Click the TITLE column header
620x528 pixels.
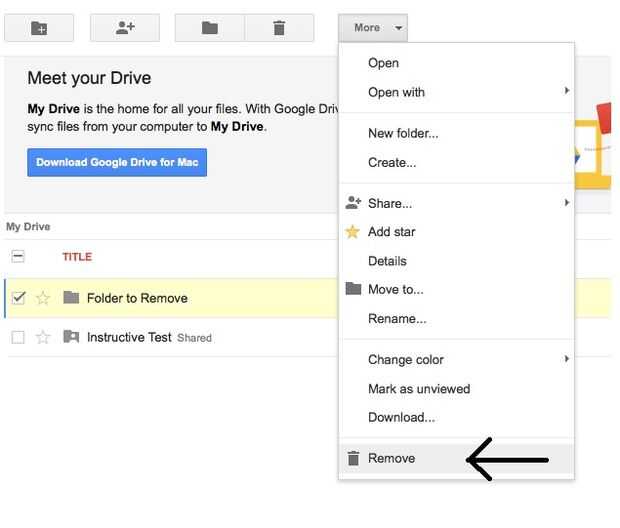click(x=77, y=257)
